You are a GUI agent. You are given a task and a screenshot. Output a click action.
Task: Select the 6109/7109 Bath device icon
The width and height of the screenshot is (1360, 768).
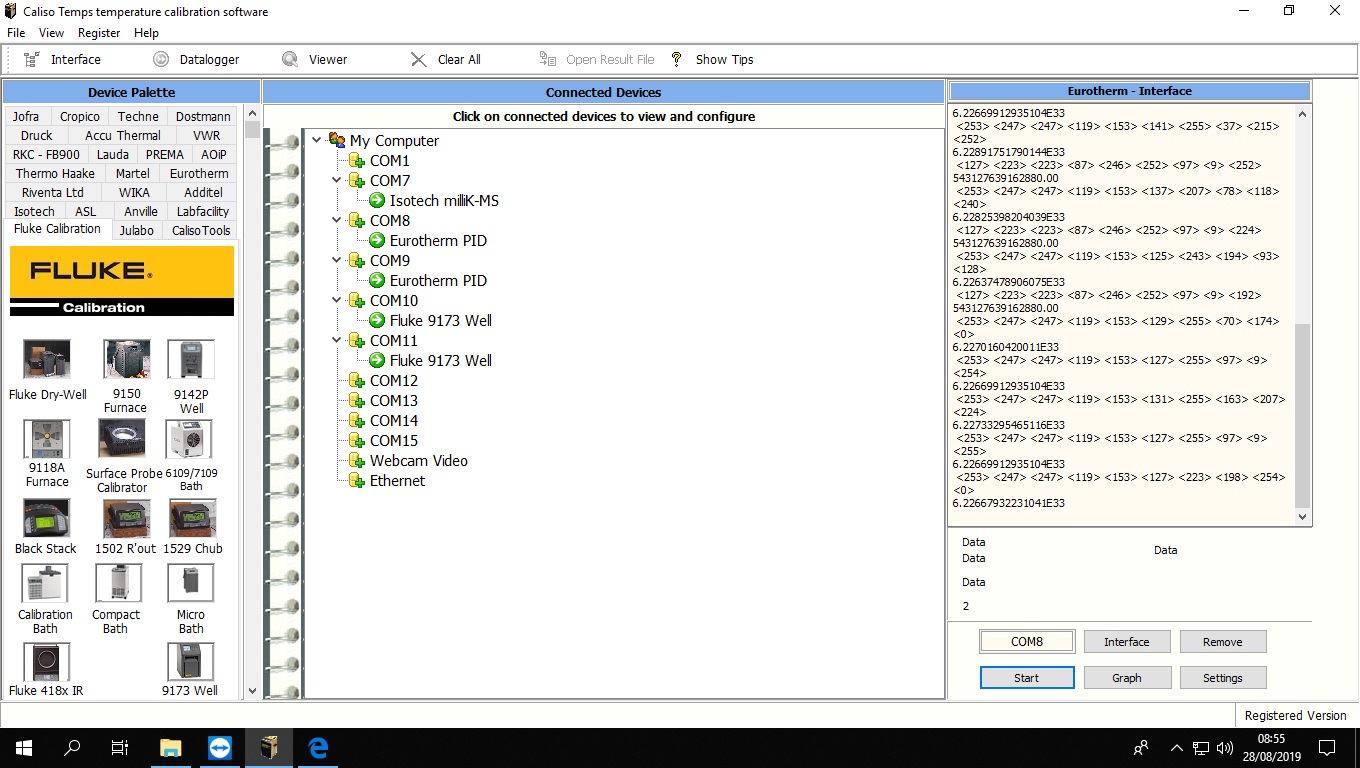(x=191, y=439)
